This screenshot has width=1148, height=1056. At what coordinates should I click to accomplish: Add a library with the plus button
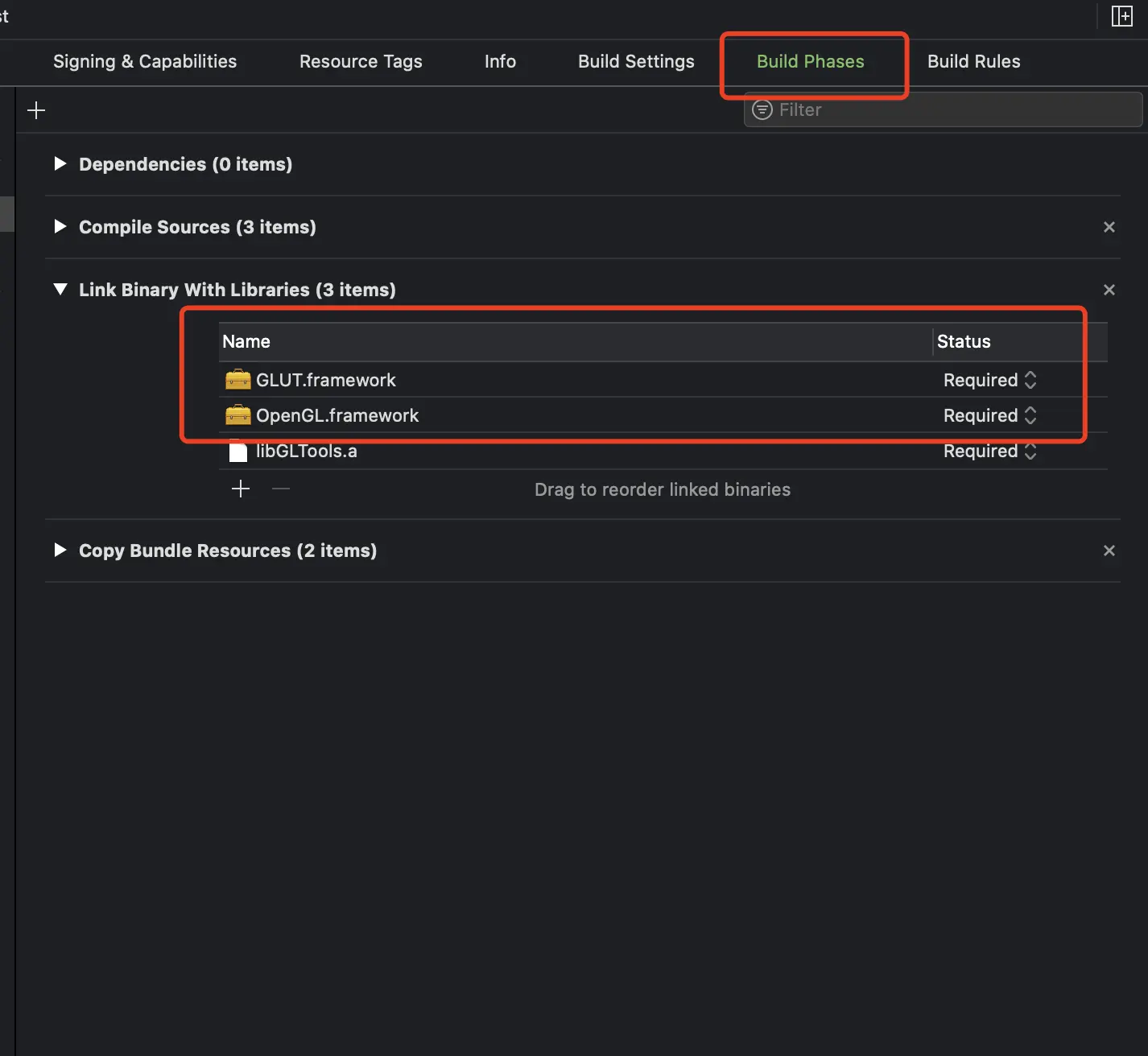pos(241,489)
